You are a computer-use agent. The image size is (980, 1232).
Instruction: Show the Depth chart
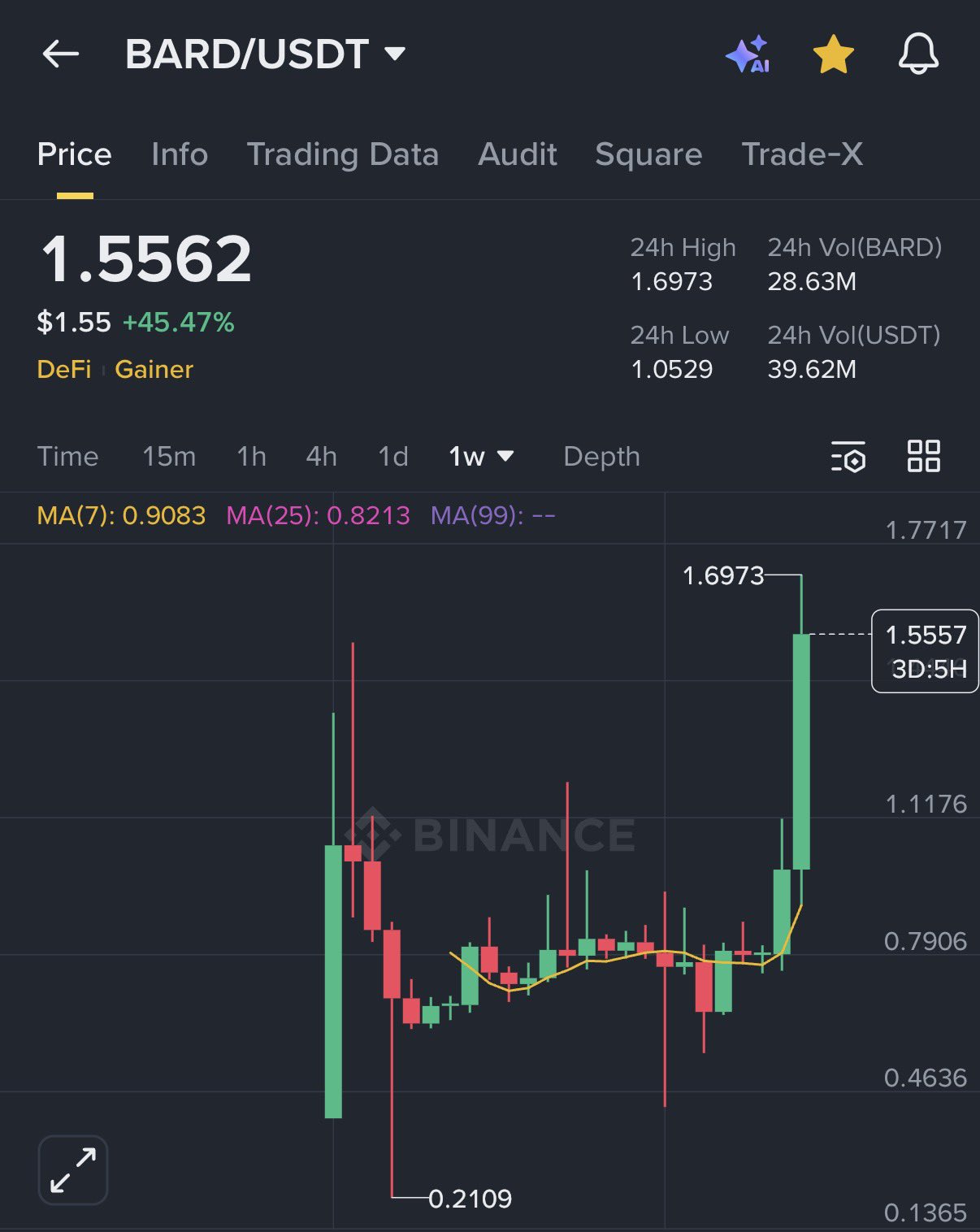[x=601, y=457]
